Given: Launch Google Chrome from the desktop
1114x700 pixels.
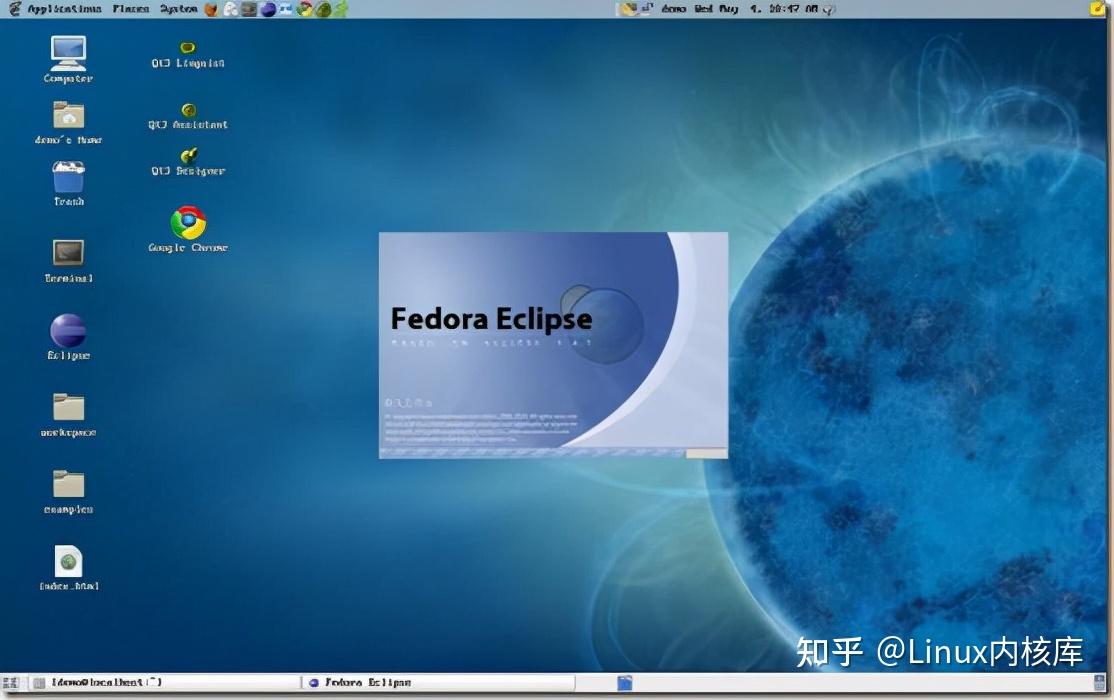Looking at the screenshot, I should pos(188,224).
